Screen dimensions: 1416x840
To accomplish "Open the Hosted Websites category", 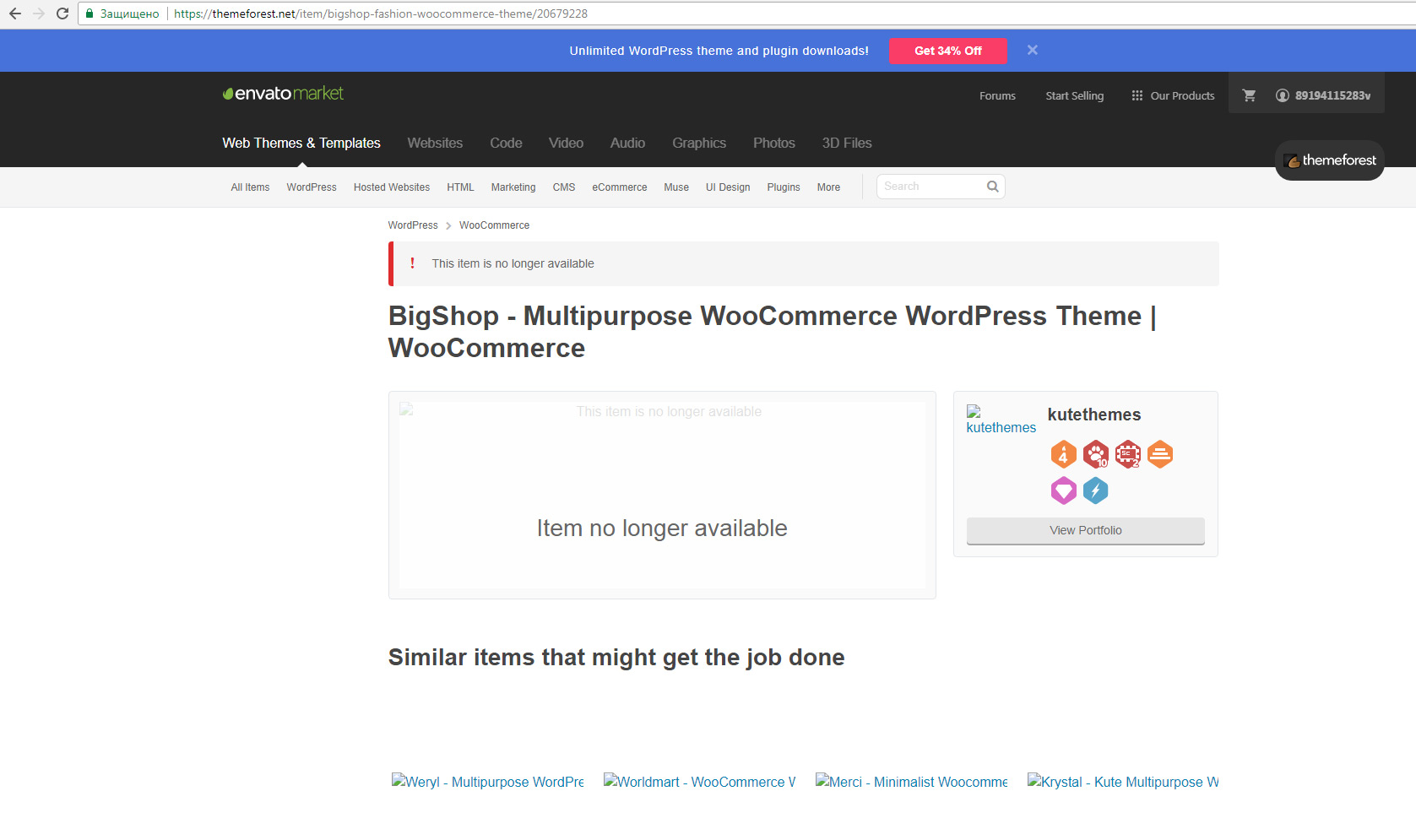I will click(392, 187).
